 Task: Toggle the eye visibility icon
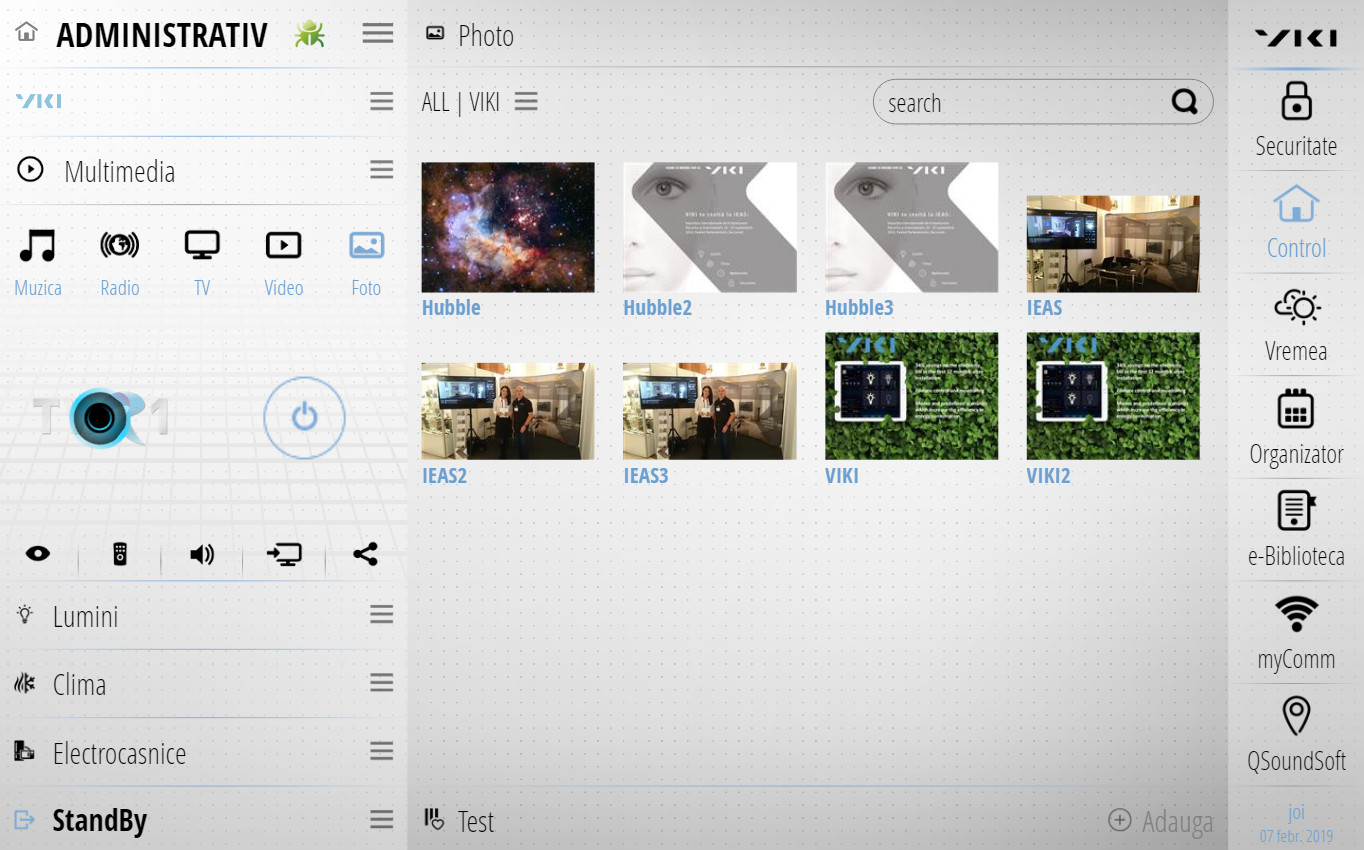click(x=38, y=554)
